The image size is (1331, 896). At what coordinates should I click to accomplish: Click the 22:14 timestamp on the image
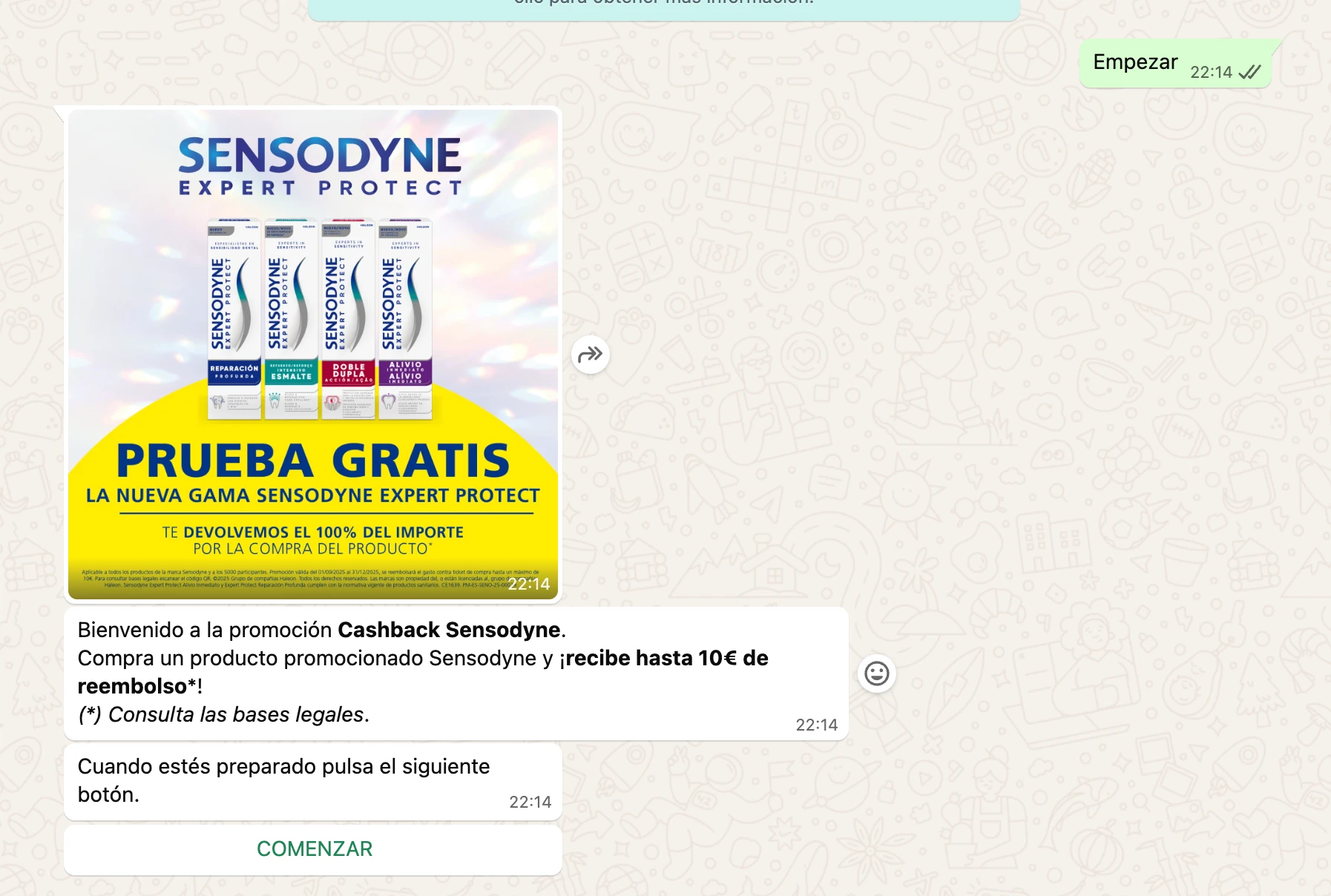tap(529, 584)
